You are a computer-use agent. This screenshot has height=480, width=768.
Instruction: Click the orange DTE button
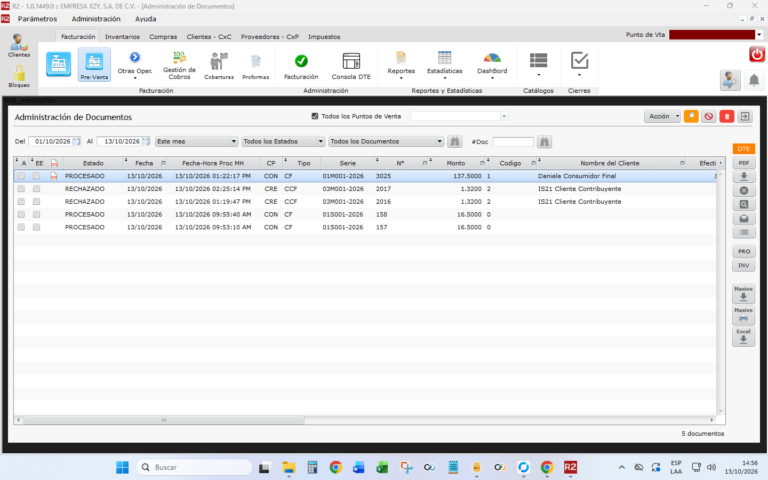pyautogui.click(x=744, y=149)
